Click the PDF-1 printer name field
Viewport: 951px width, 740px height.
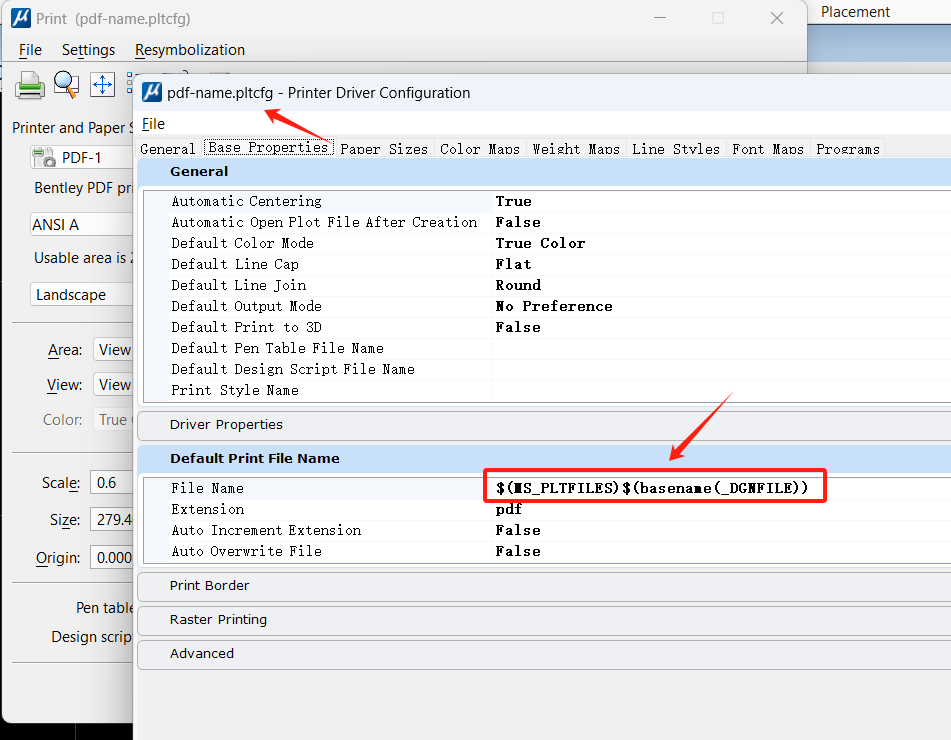[81, 158]
